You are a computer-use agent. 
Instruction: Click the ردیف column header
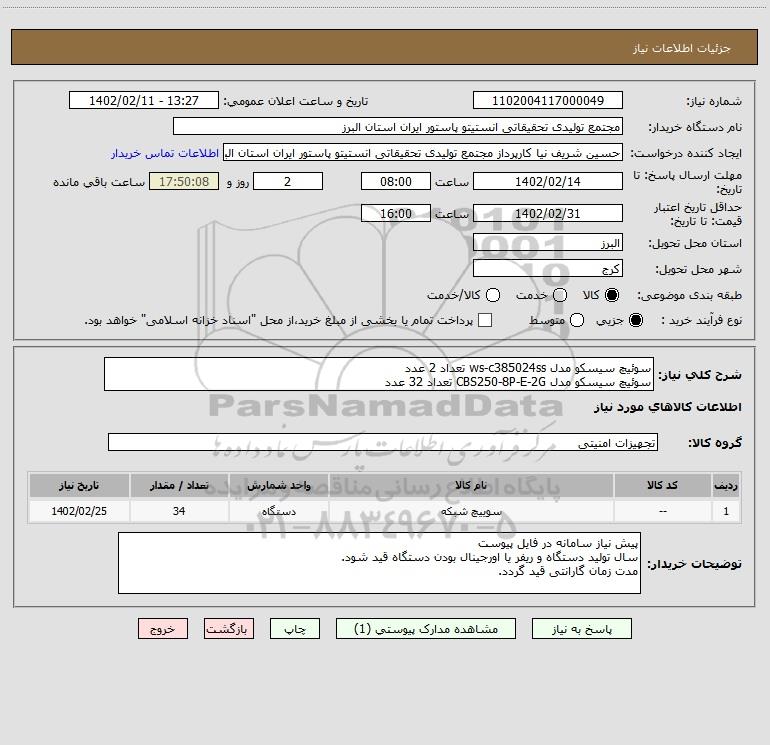click(x=726, y=485)
